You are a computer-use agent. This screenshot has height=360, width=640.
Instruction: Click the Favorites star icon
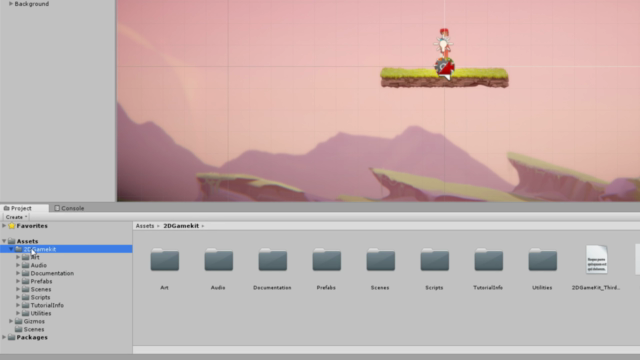(x=11, y=226)
